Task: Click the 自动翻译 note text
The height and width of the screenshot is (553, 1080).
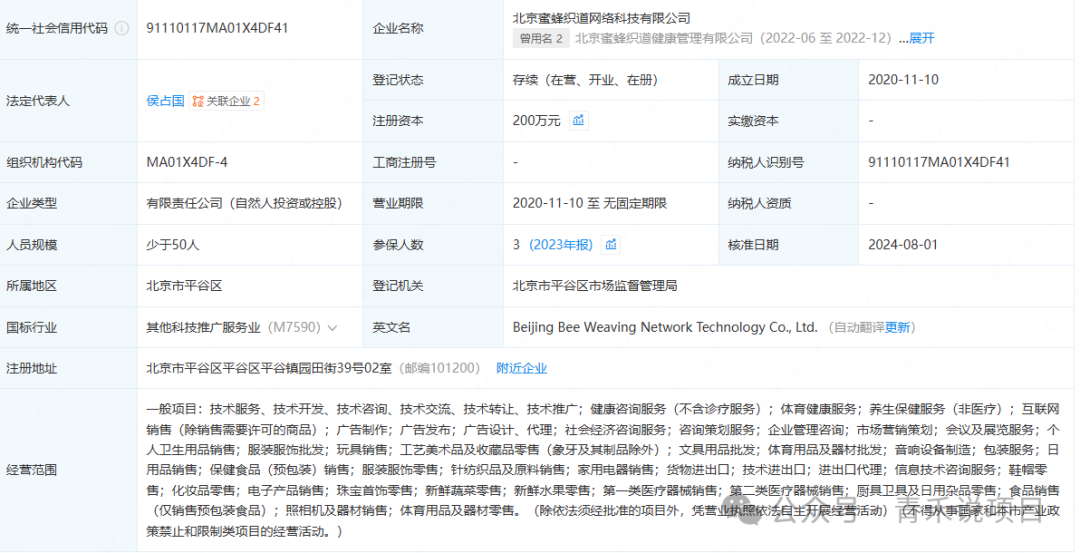Action: tap(859, 328)
